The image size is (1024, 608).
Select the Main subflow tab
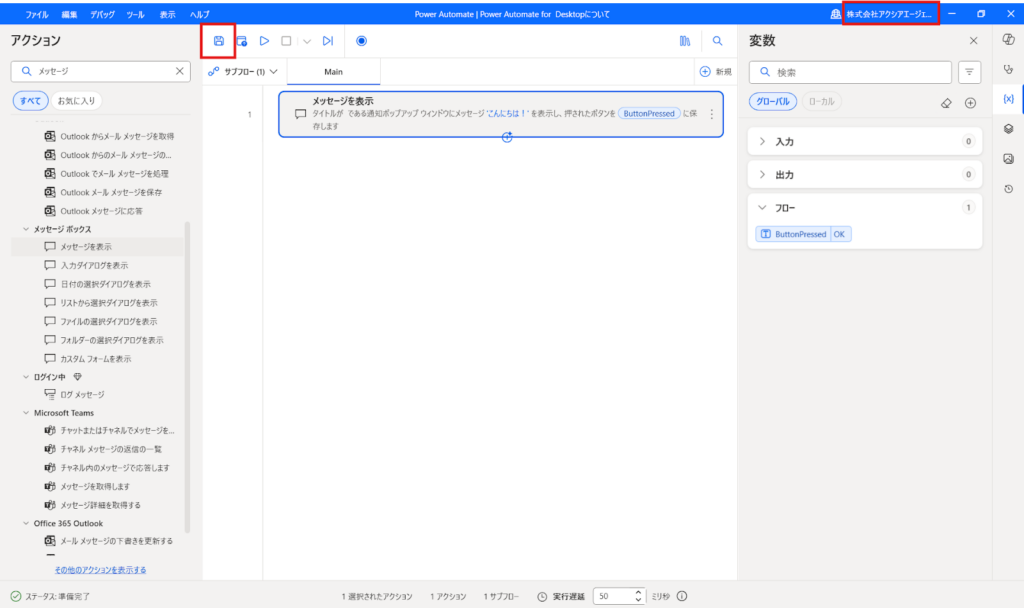(x=333, y=72)
